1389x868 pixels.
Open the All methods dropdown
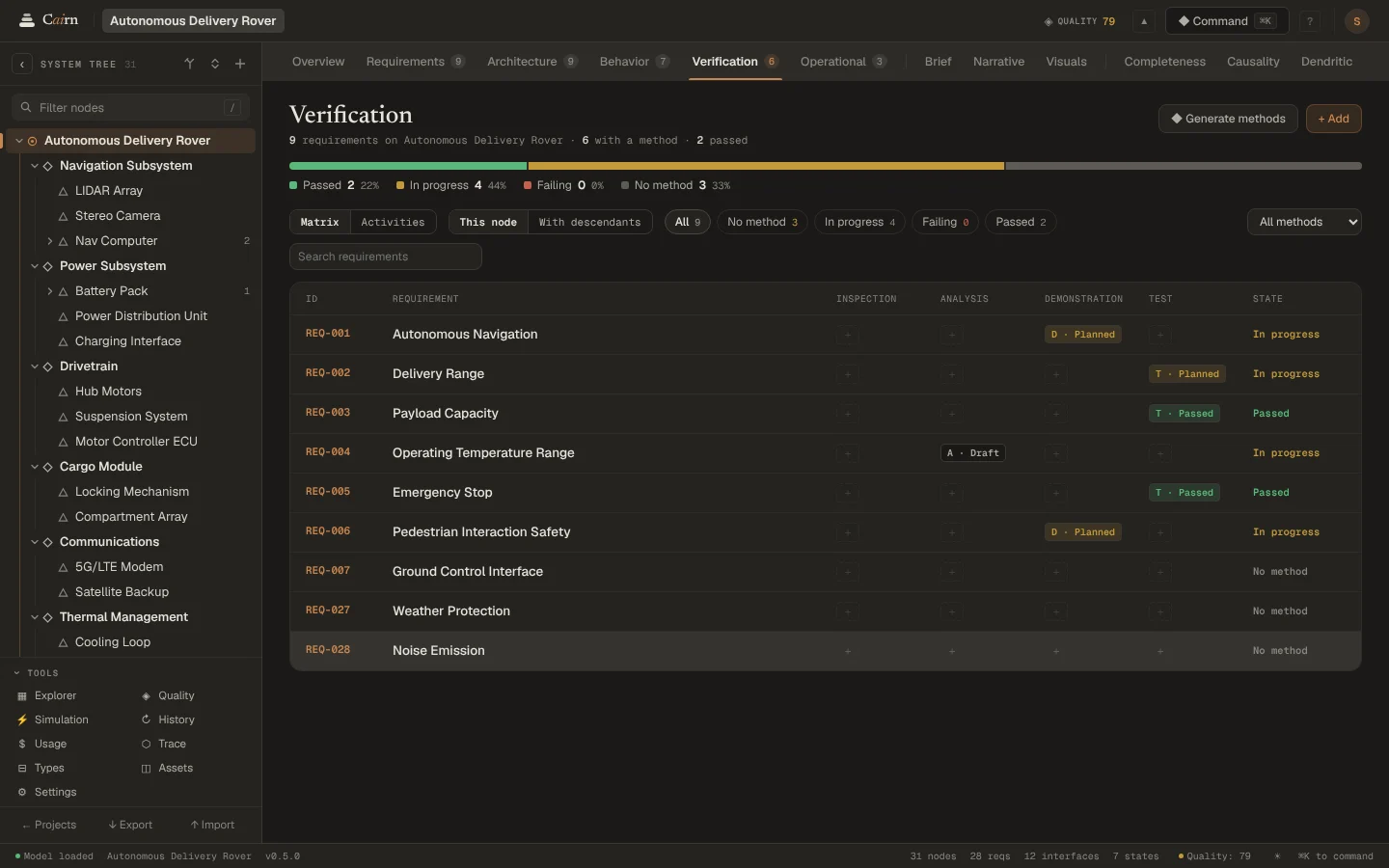coord(1304,222)
